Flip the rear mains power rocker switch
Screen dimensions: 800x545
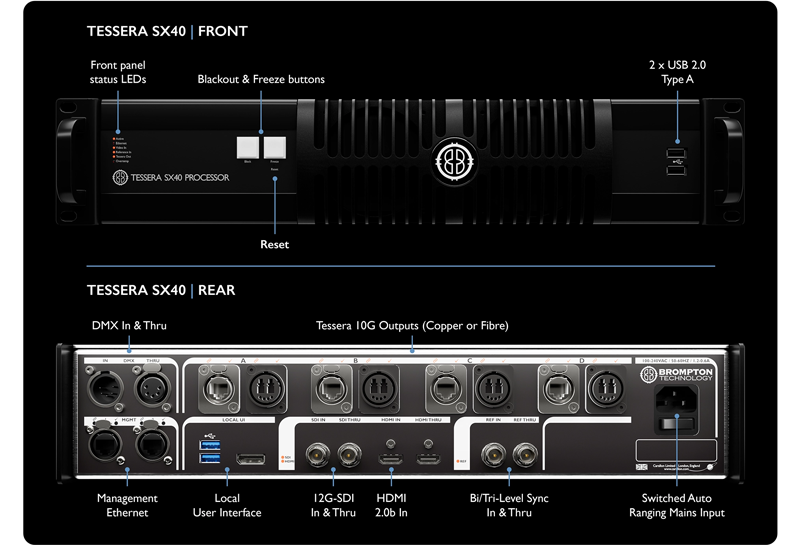tap(676, 424)
